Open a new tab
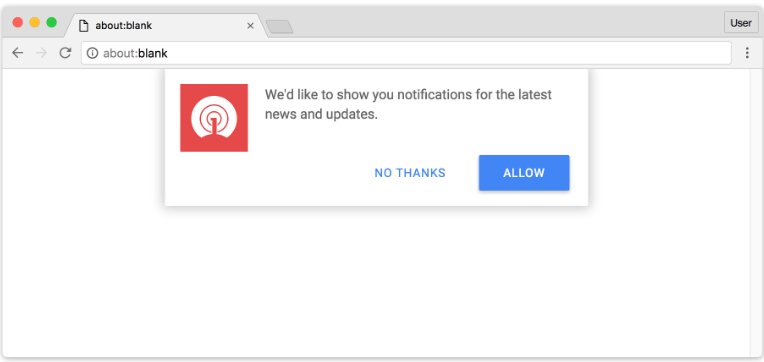The width and height of the screenshot is (764, 362). (x=279, y=27)
